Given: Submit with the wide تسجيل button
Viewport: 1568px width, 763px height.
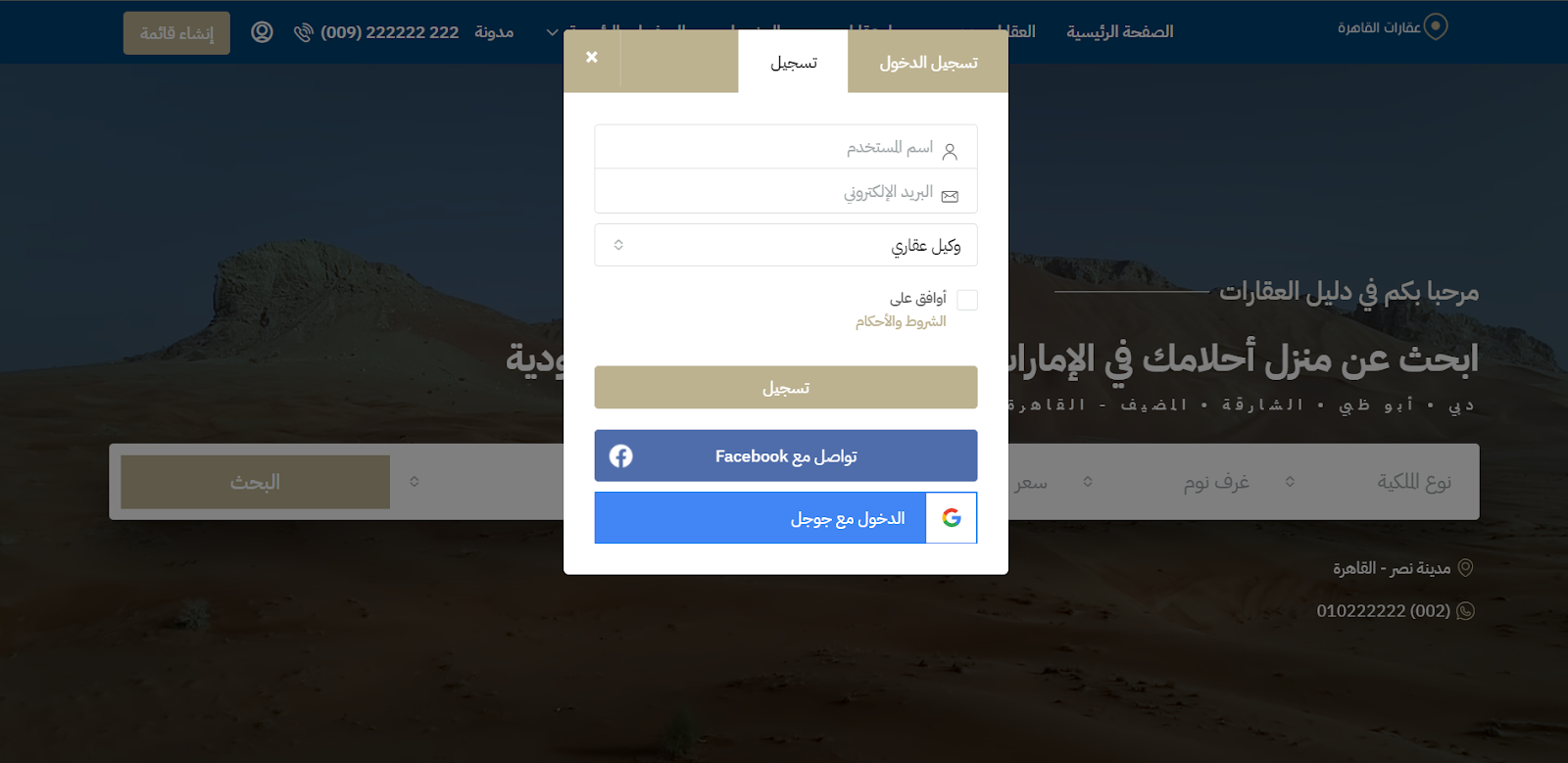Looking at the screenshot, I should [x=786, y=388].
